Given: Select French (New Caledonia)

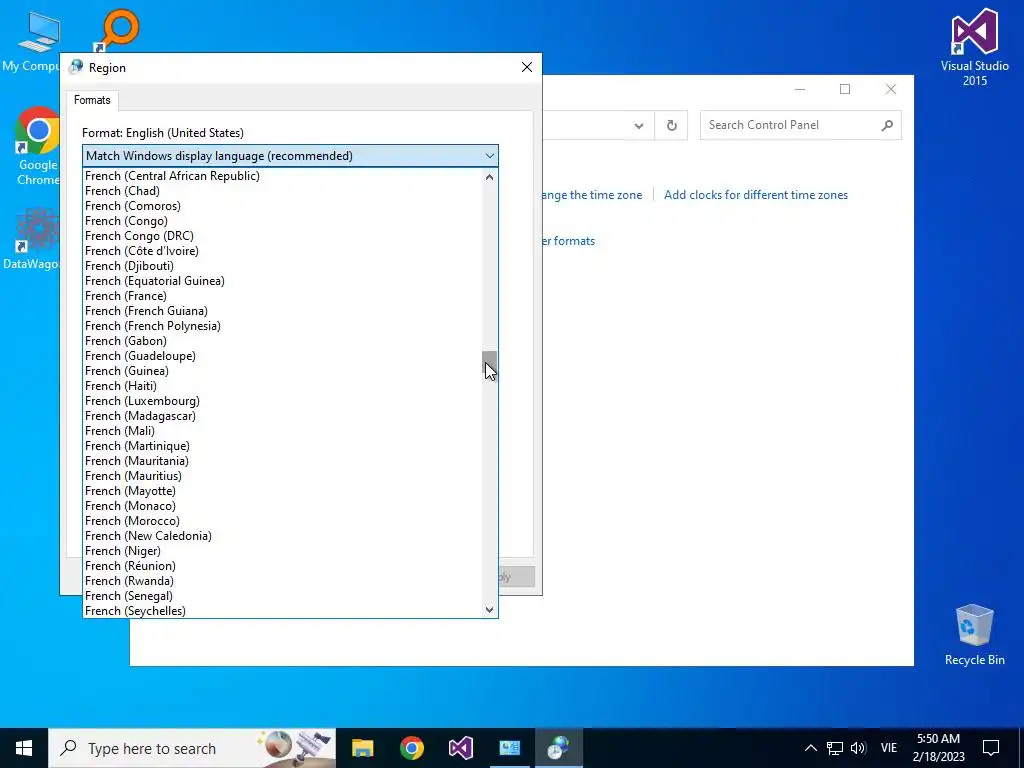Looking at the screenshot, I should (x=283, y=536).
